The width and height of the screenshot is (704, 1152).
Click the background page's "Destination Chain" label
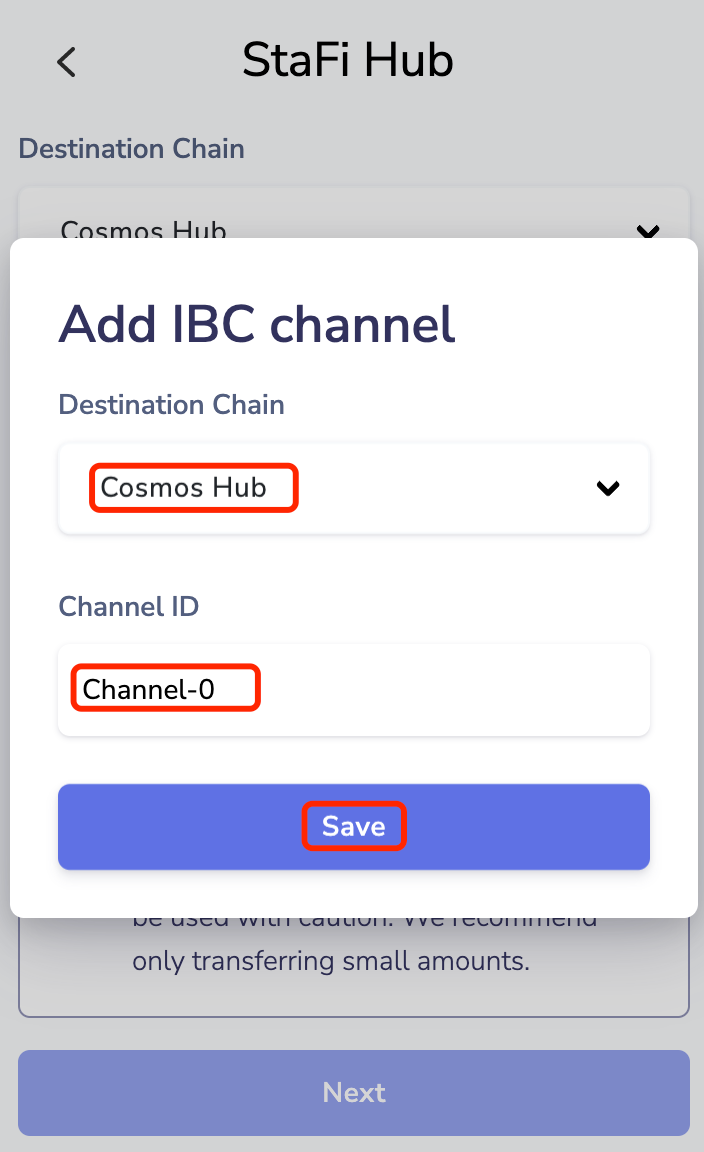pyautogui.click(x=131, y=149)
